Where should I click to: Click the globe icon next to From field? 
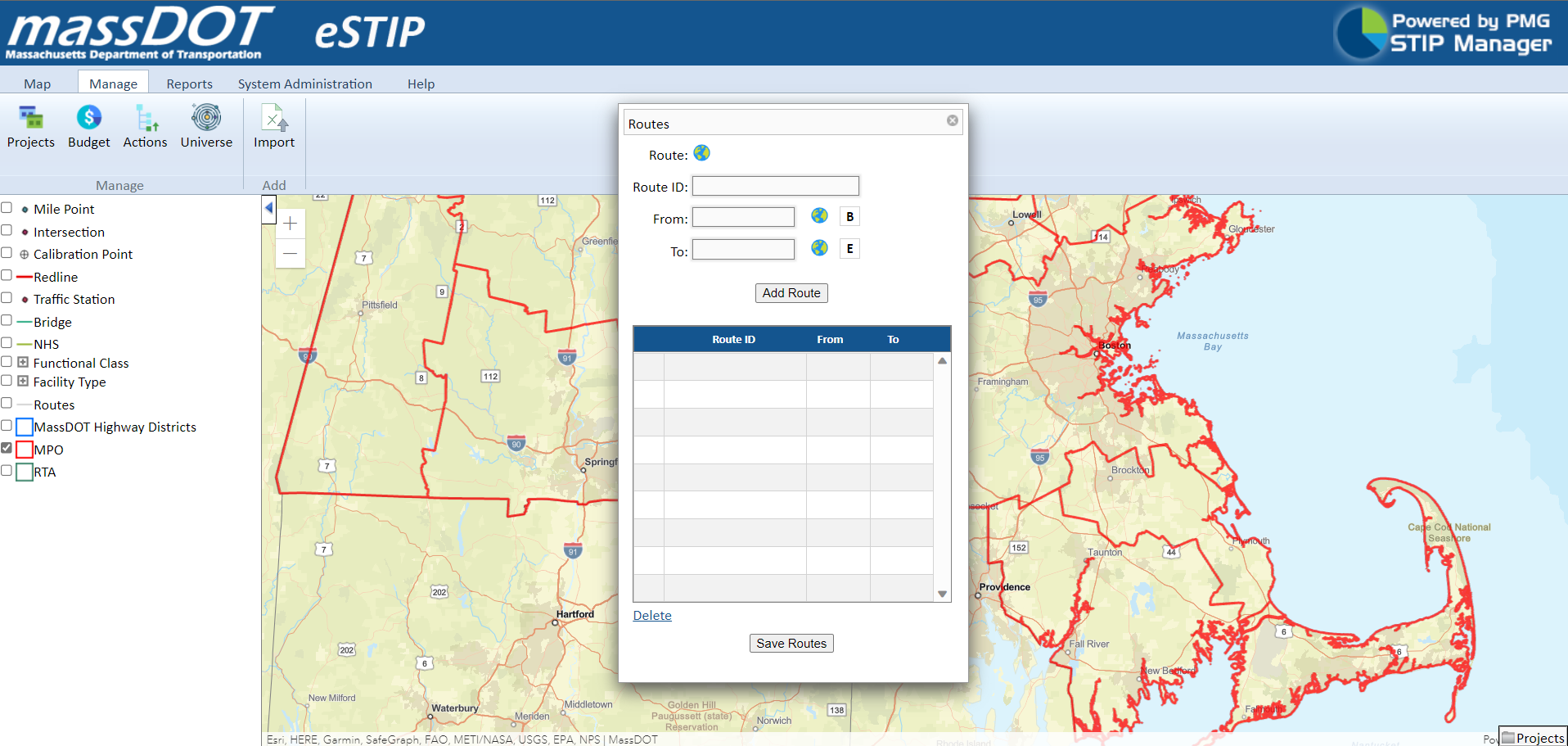[819, 215]
